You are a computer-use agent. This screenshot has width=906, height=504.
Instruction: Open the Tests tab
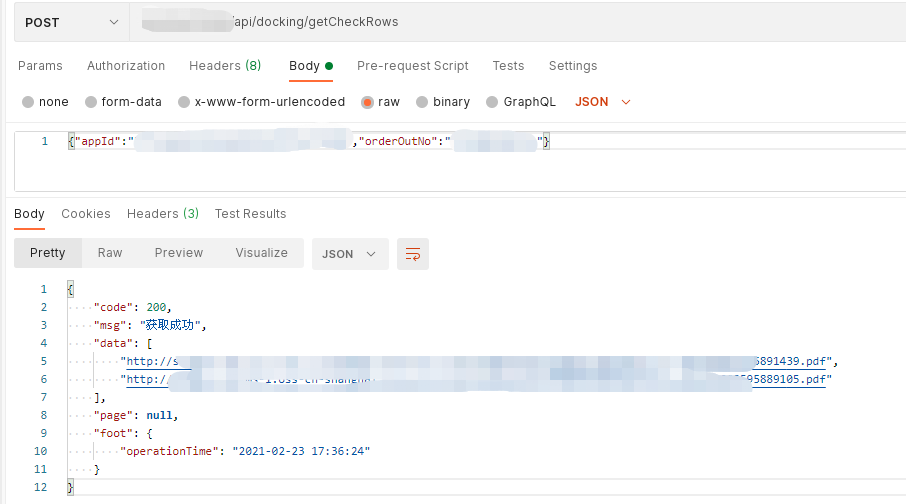(x=508, y=66)
